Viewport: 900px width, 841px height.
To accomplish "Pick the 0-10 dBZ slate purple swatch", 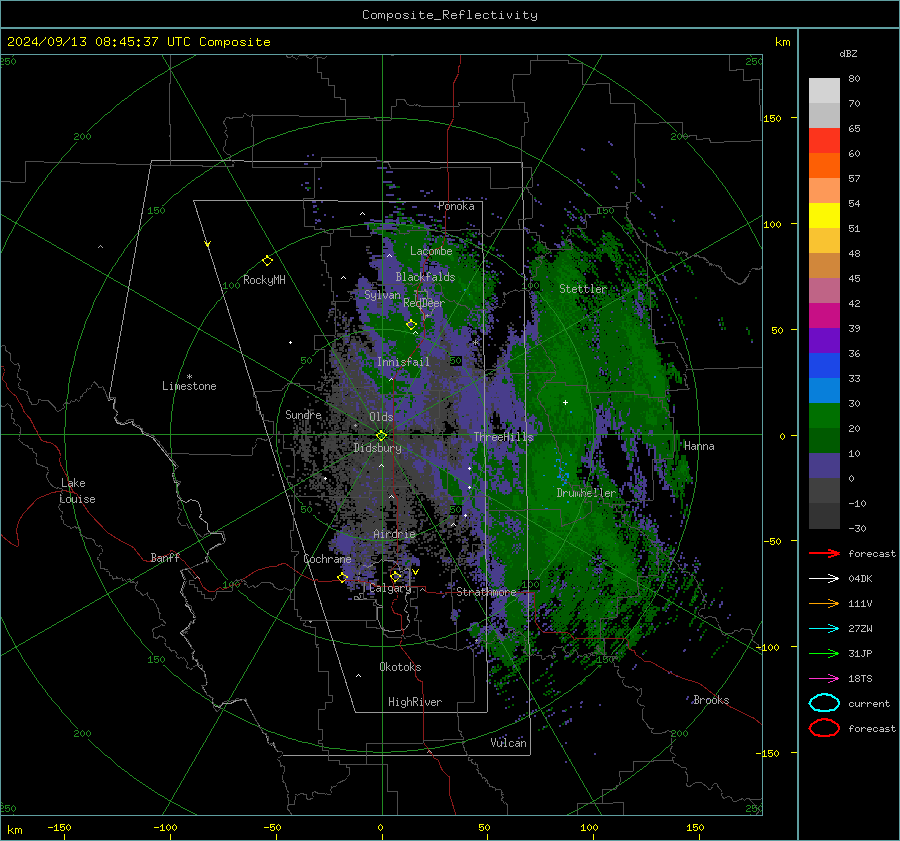I will click(824, 465).
